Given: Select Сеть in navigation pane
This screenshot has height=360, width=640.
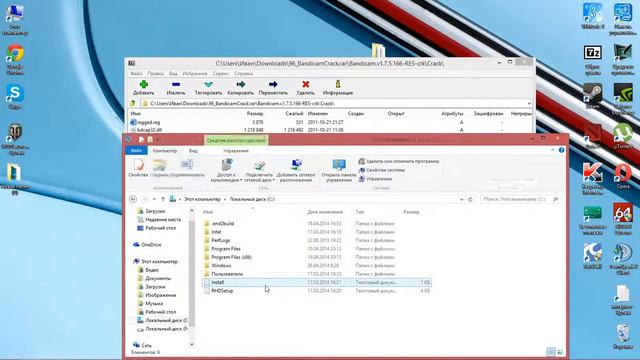Looking at the screenshot, I should coord(146,345).
